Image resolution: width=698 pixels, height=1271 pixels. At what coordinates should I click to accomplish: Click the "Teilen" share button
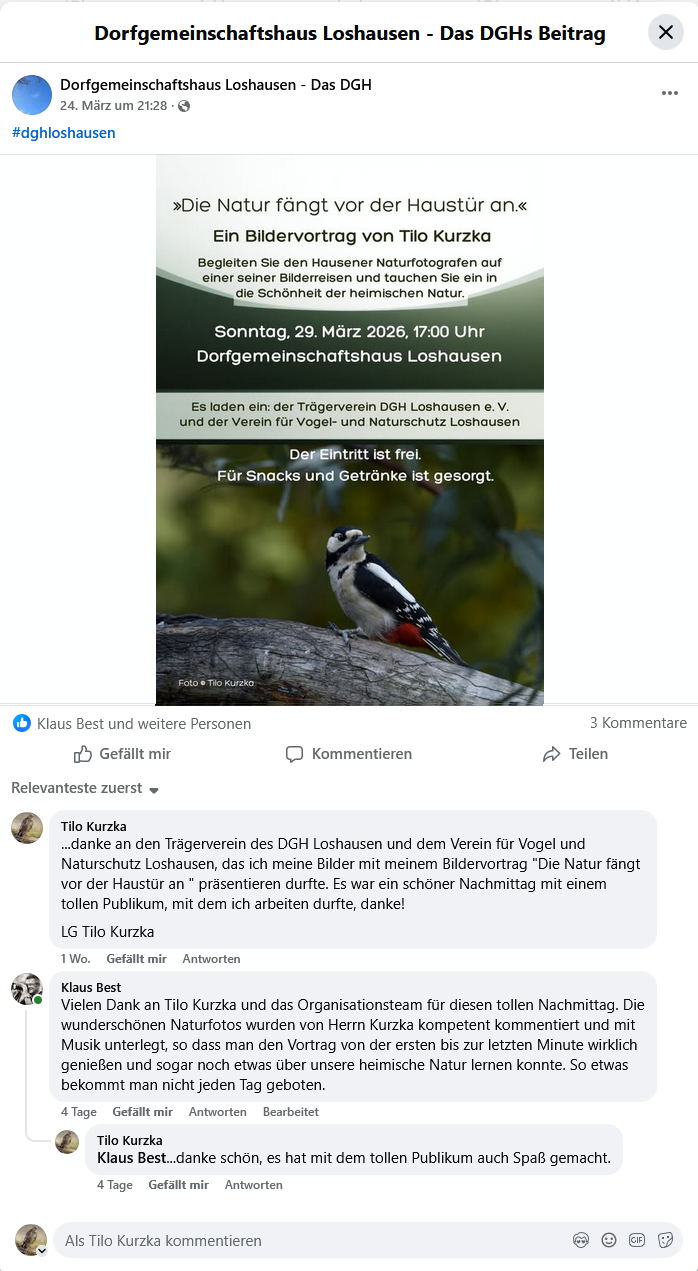(x=575, y=754)
